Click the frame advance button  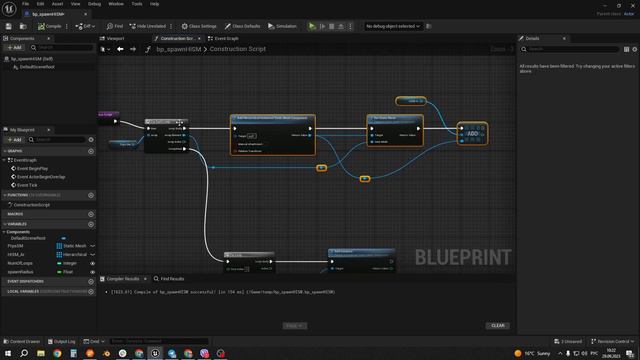click(x=322, y=26)
